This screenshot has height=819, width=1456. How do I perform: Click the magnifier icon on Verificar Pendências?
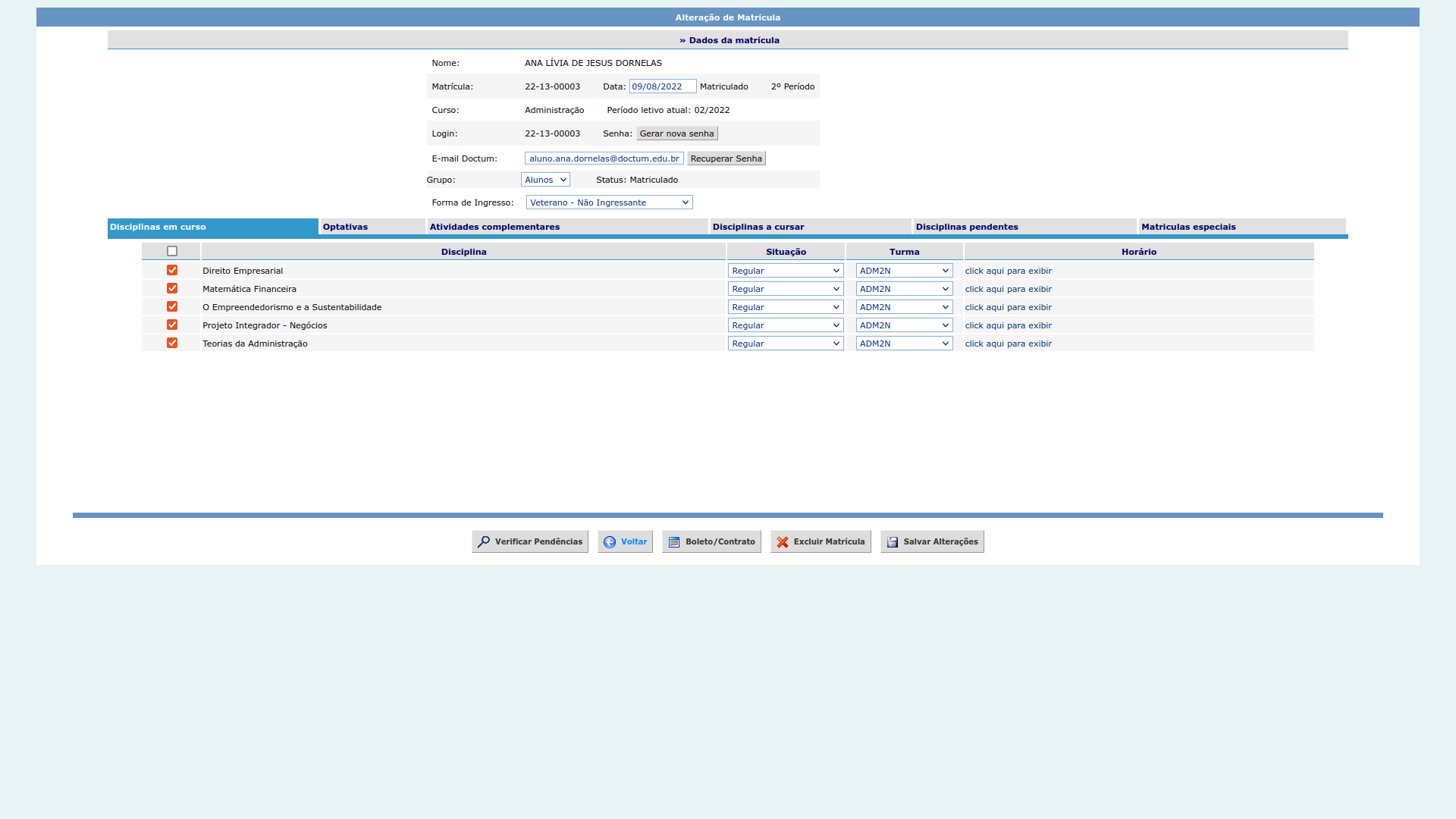point(484,542)
